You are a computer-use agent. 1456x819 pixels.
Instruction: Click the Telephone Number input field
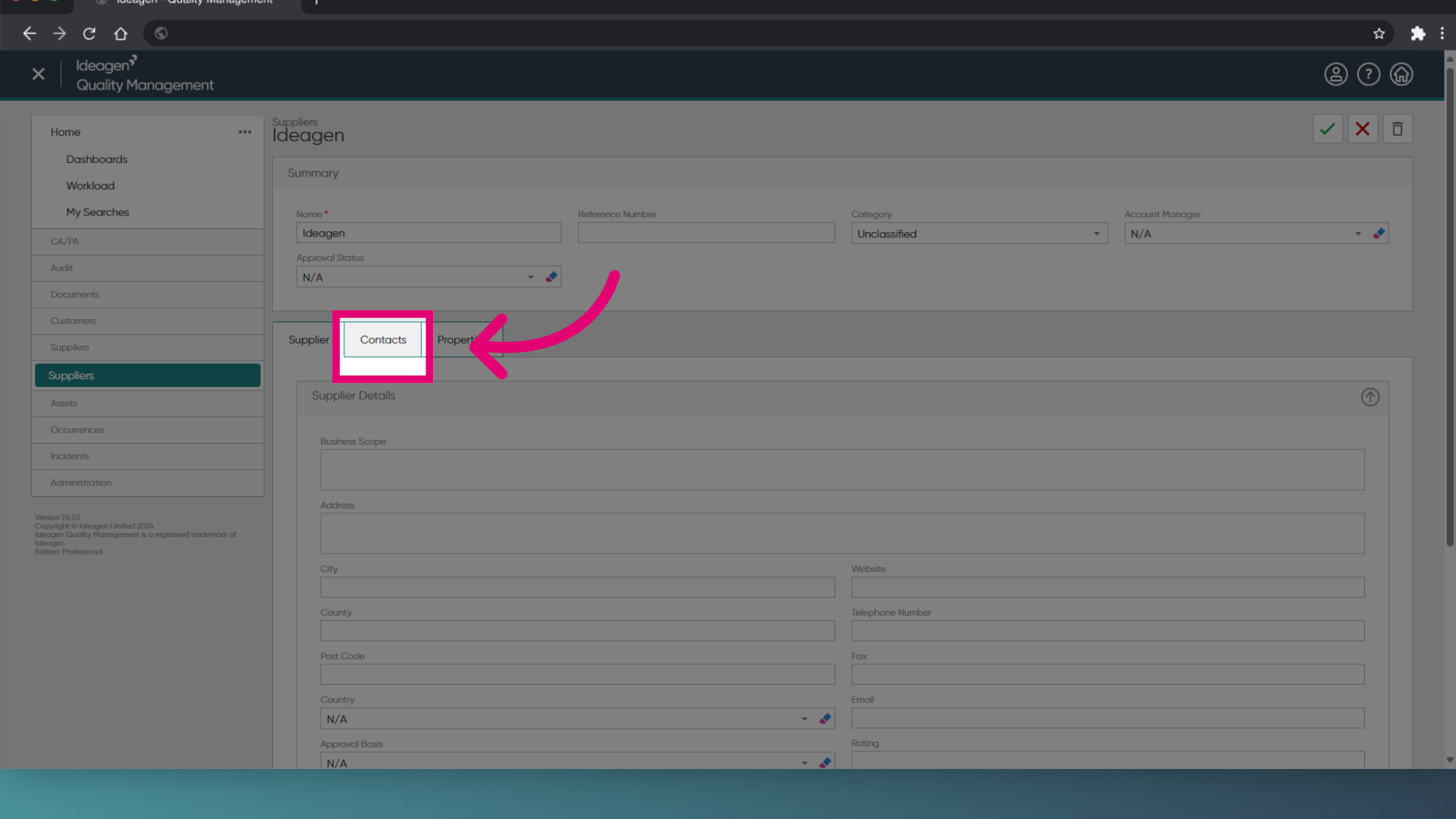coord(1107,631)
